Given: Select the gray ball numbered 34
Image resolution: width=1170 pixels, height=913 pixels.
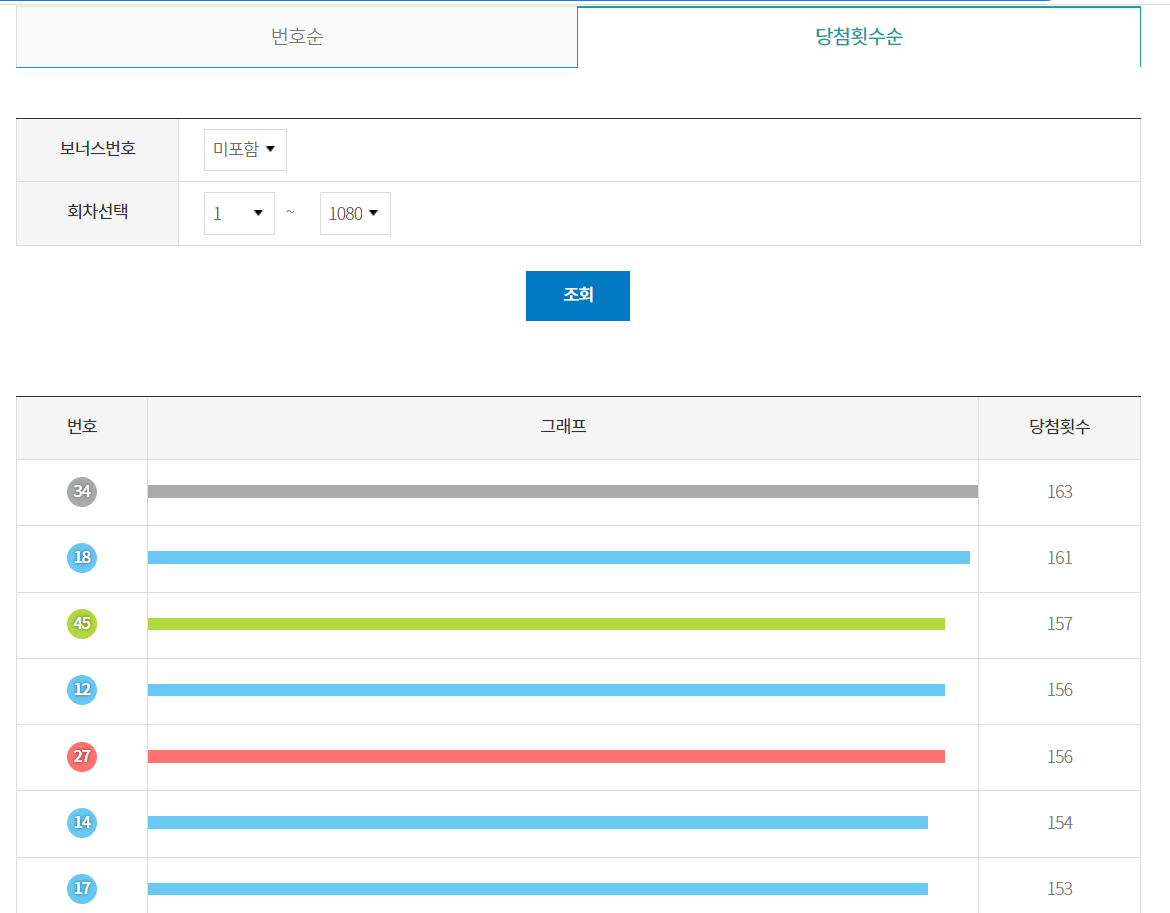Looking at the screenshot, I should 81,492.
